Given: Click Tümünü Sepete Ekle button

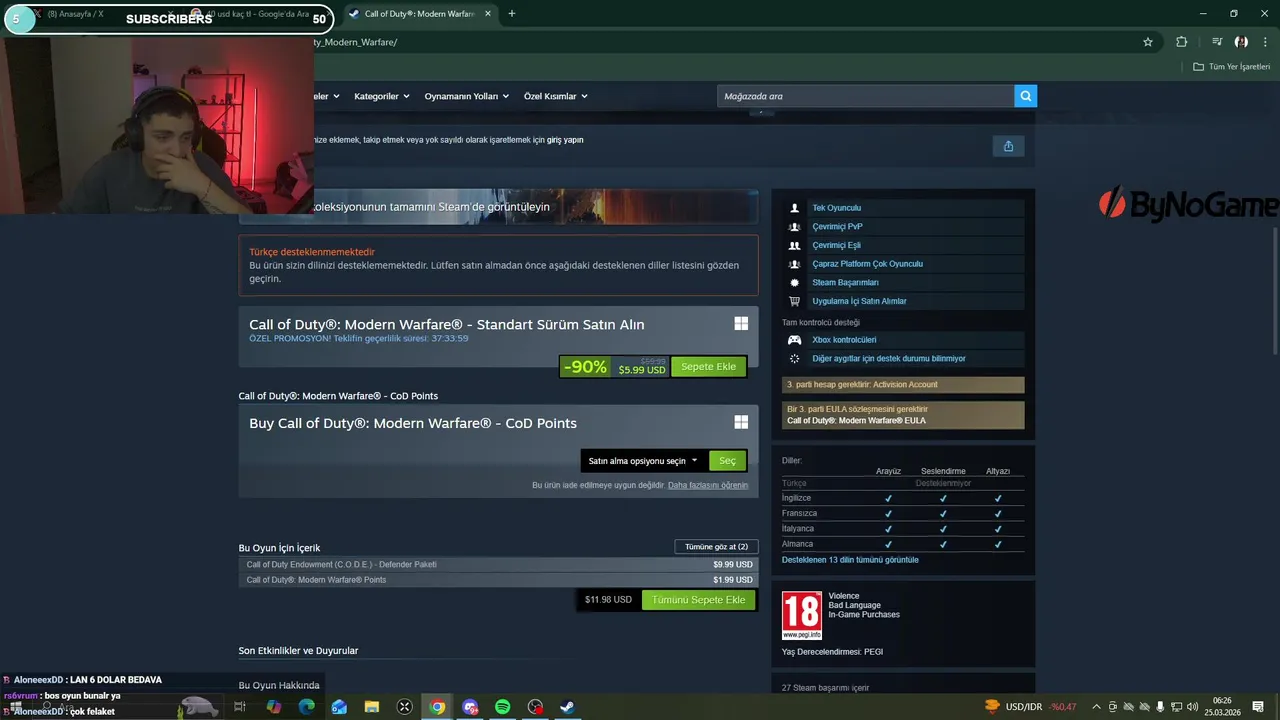Looking at the screenshot, I should (x=699, y=600).
